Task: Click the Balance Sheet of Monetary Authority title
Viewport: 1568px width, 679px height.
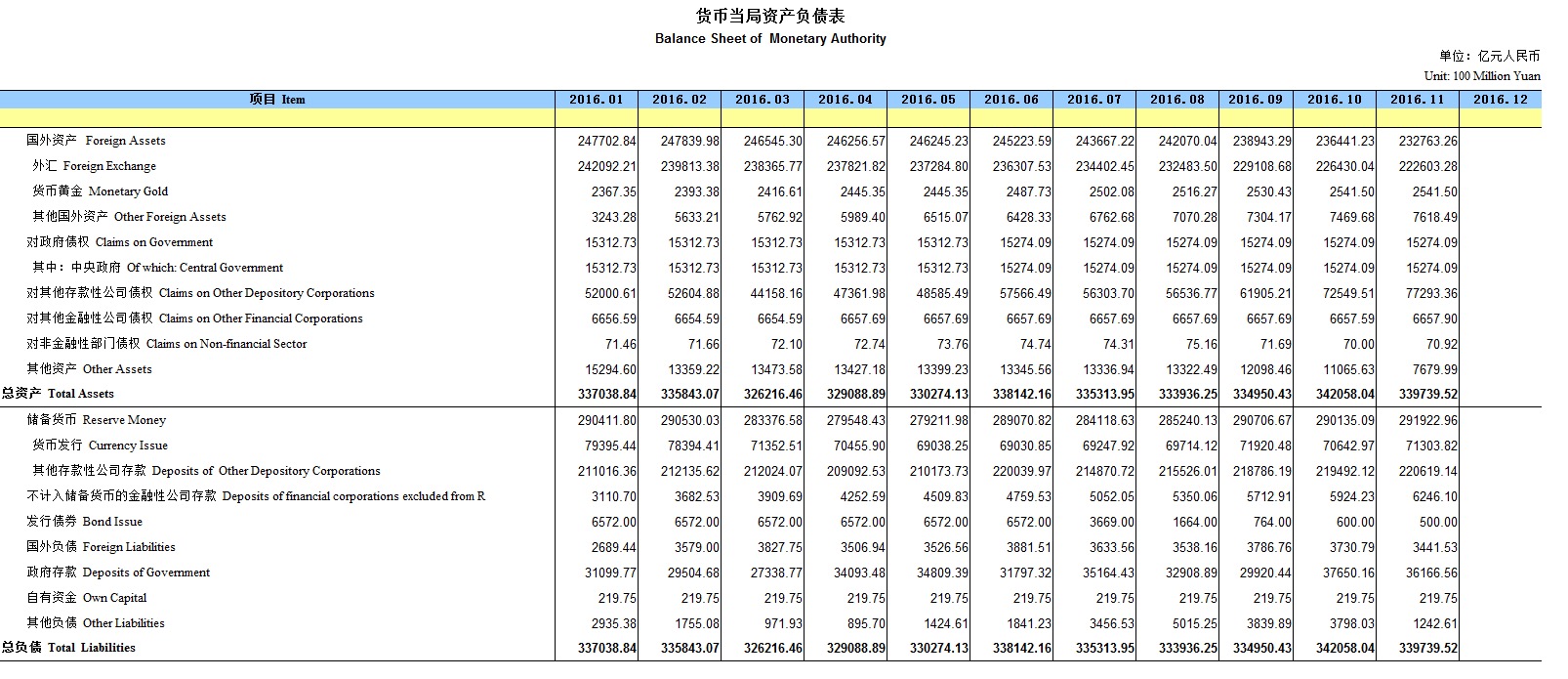Action: pyautogui.click(x=770, y=39)
